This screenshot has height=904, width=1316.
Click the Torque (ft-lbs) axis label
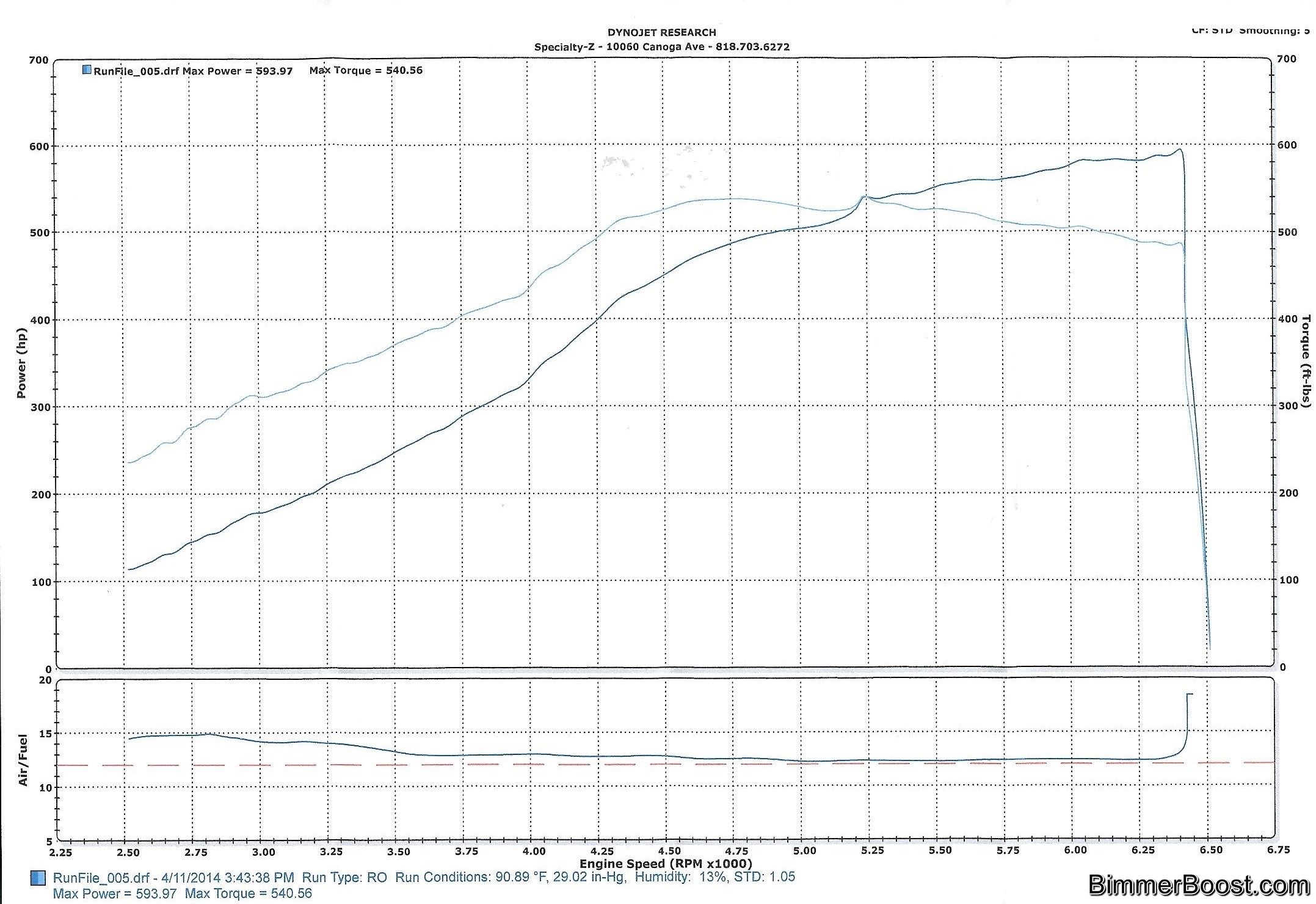point(1306,360)
